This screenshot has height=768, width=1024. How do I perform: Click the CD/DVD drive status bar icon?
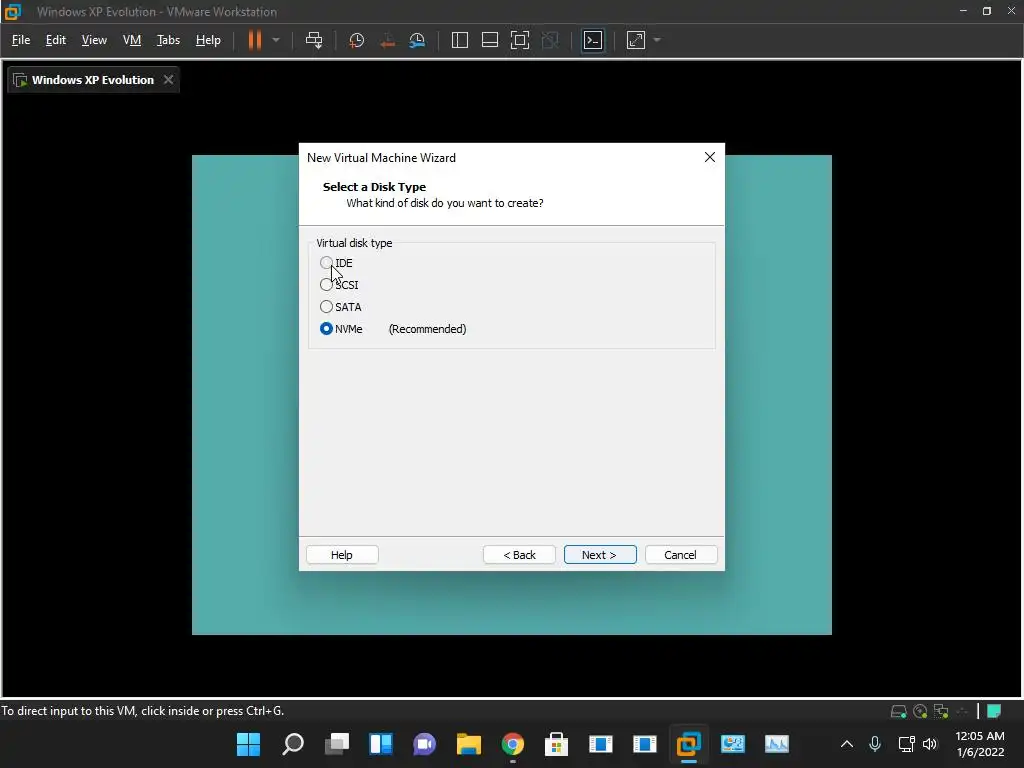pos(920,711)
